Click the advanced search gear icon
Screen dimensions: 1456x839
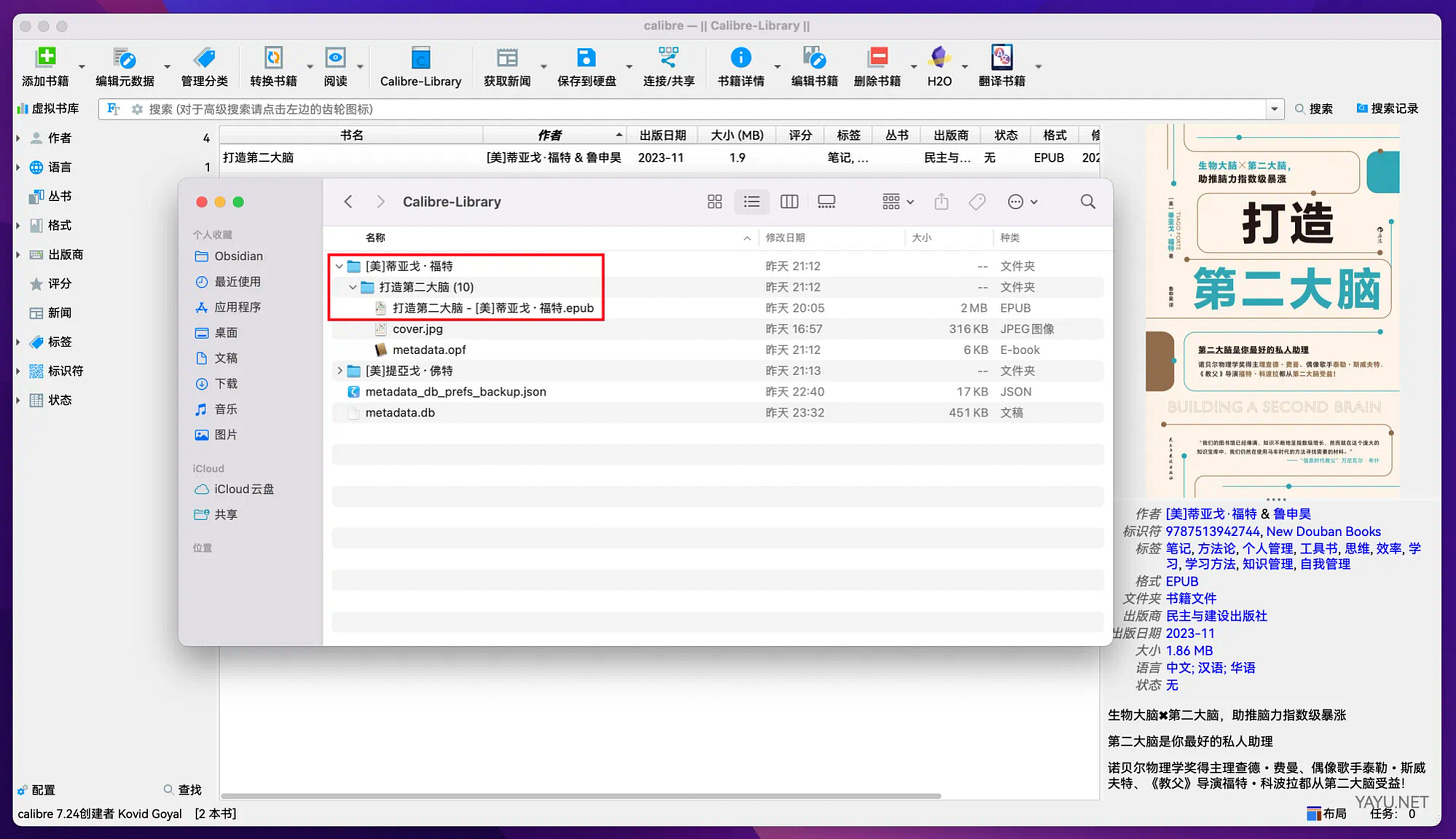[137, 109]
